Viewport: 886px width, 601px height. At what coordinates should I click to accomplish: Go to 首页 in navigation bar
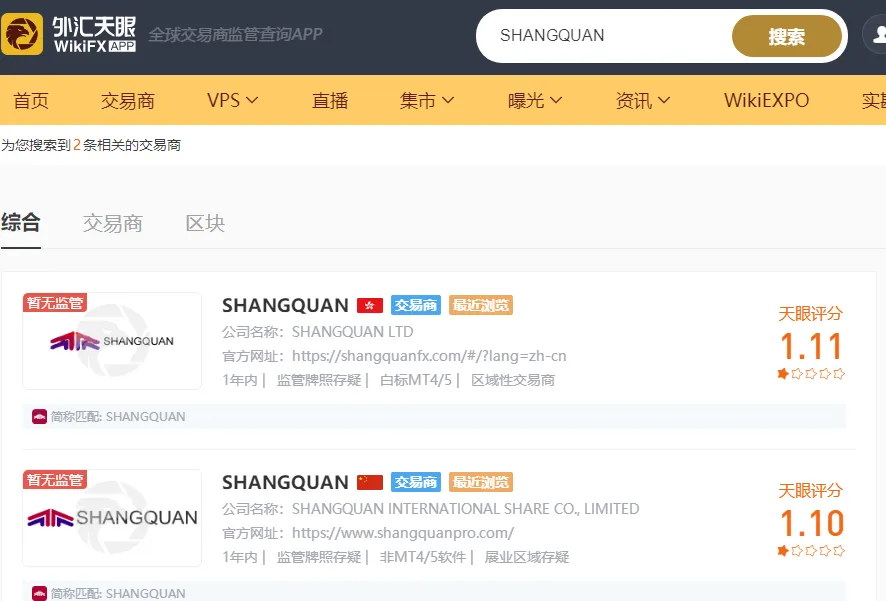31,101
